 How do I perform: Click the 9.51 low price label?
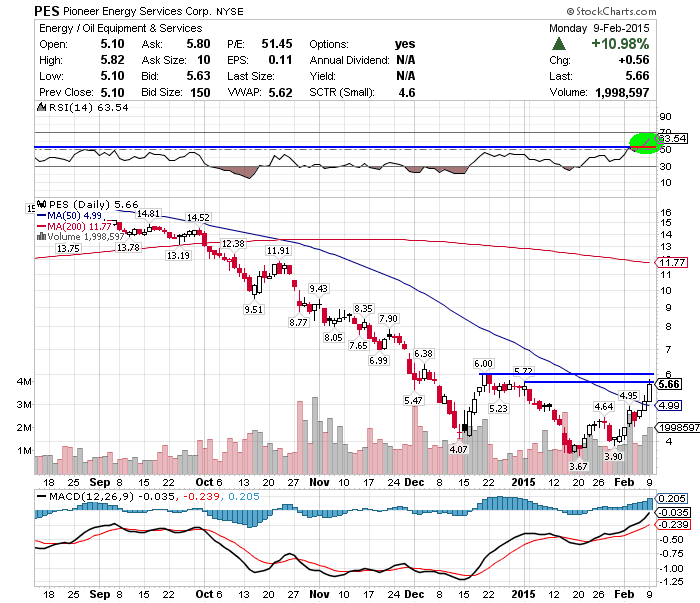click(254, 309)
